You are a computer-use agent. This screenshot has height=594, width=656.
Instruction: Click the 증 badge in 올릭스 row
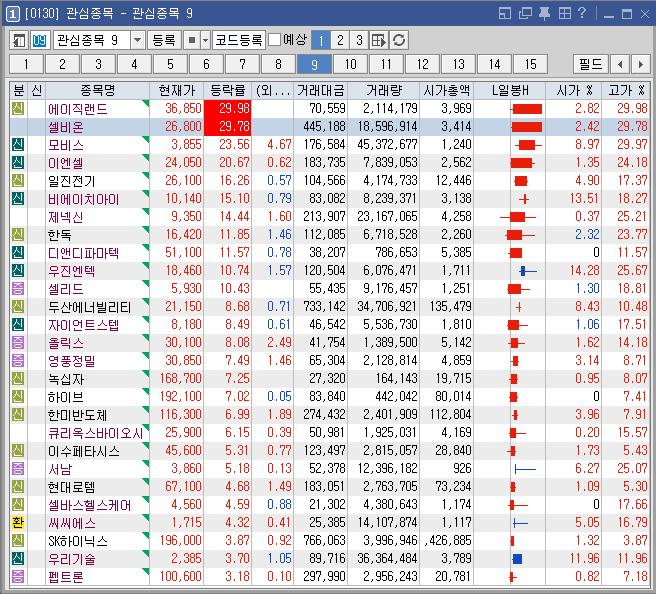(x=18, y=343)
